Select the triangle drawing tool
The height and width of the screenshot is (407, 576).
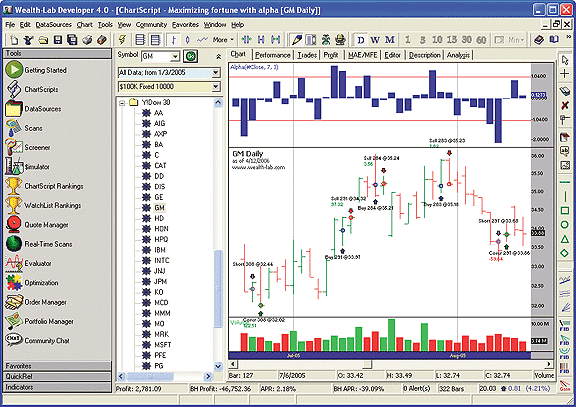pos(565,239)
